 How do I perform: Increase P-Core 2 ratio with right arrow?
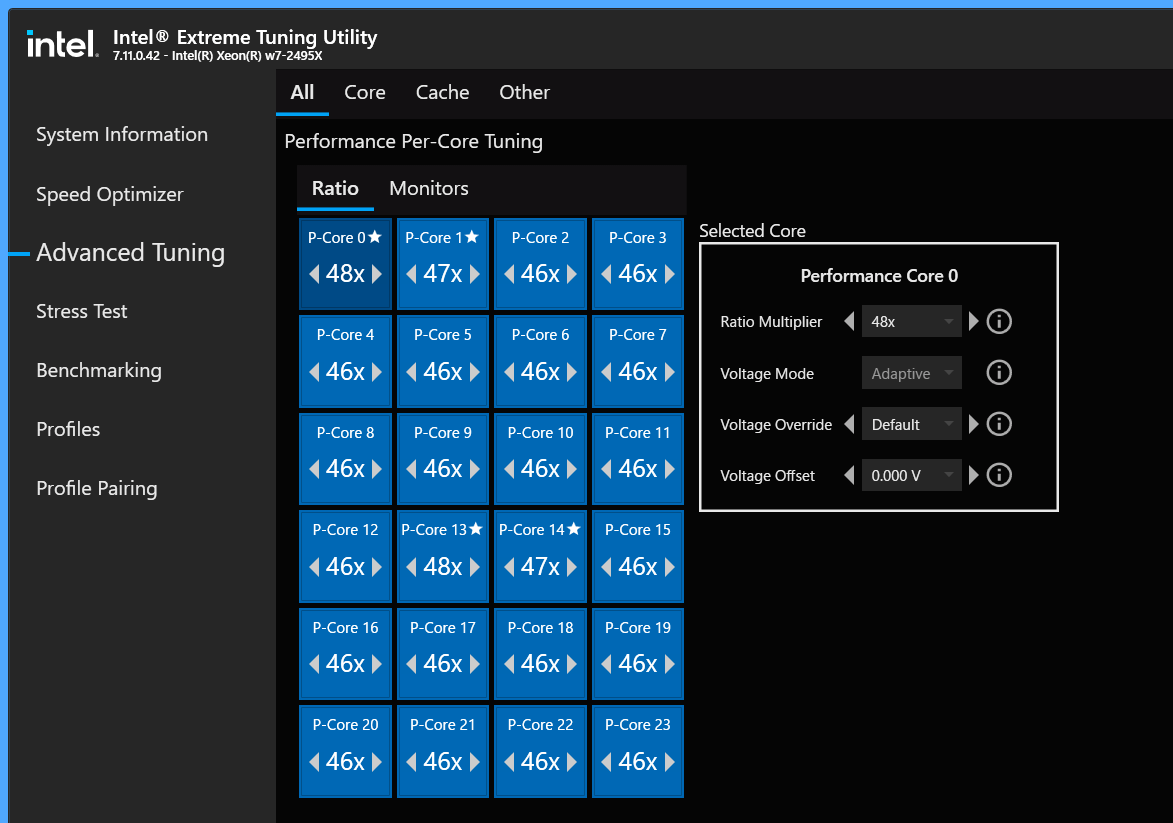572,274
